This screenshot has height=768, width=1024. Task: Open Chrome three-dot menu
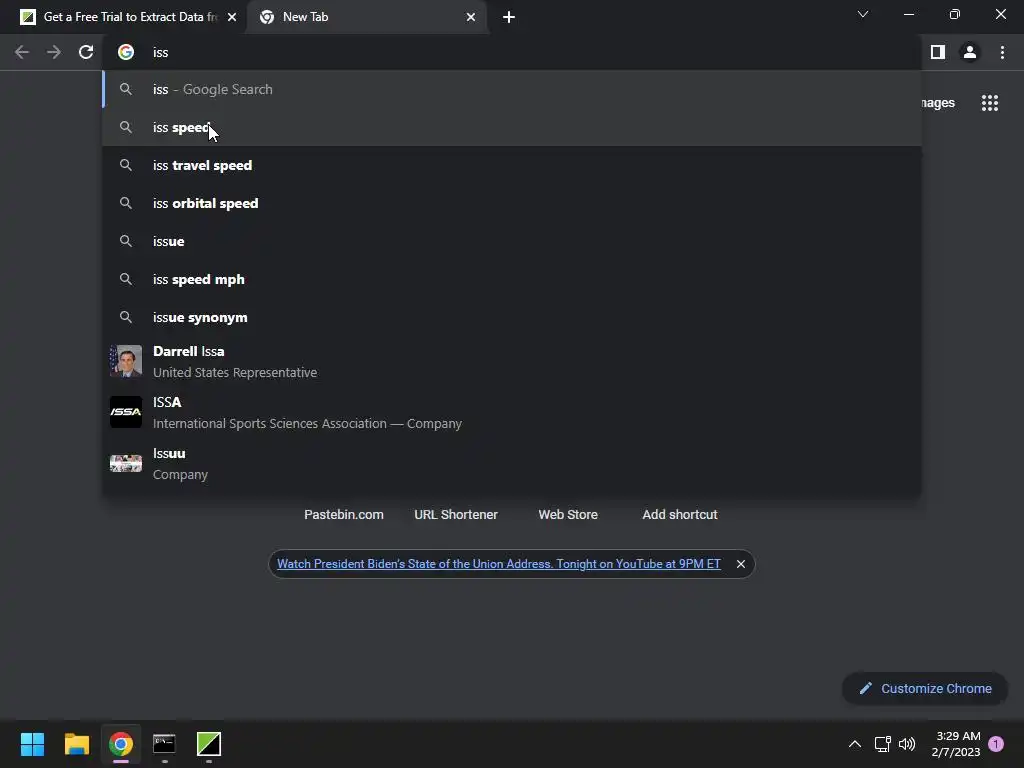pos(1002,52)
